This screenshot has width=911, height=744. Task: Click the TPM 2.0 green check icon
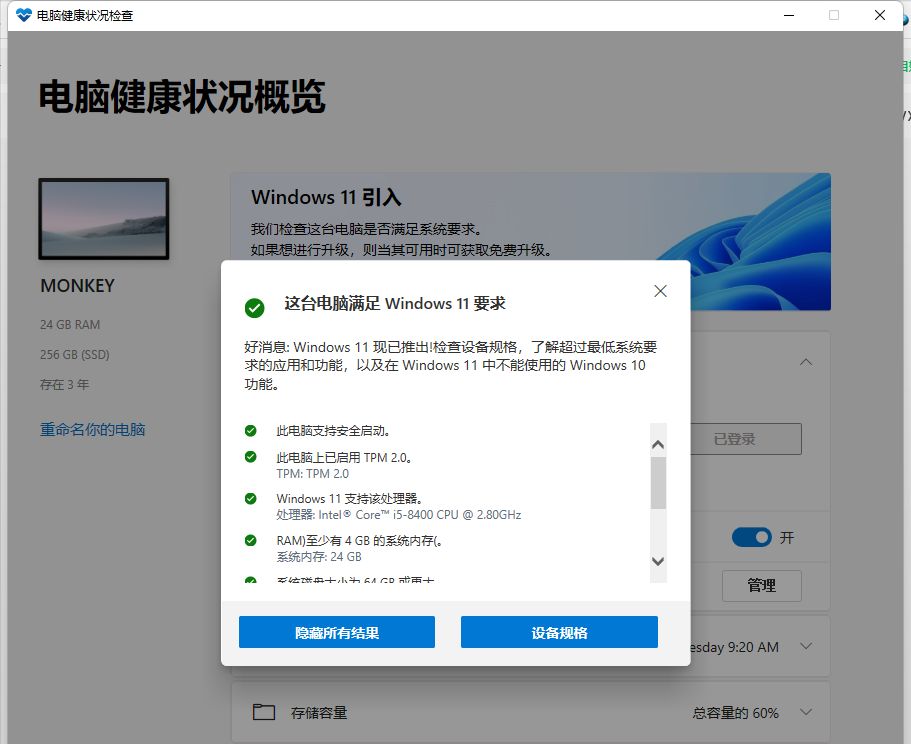coord(250,457)
